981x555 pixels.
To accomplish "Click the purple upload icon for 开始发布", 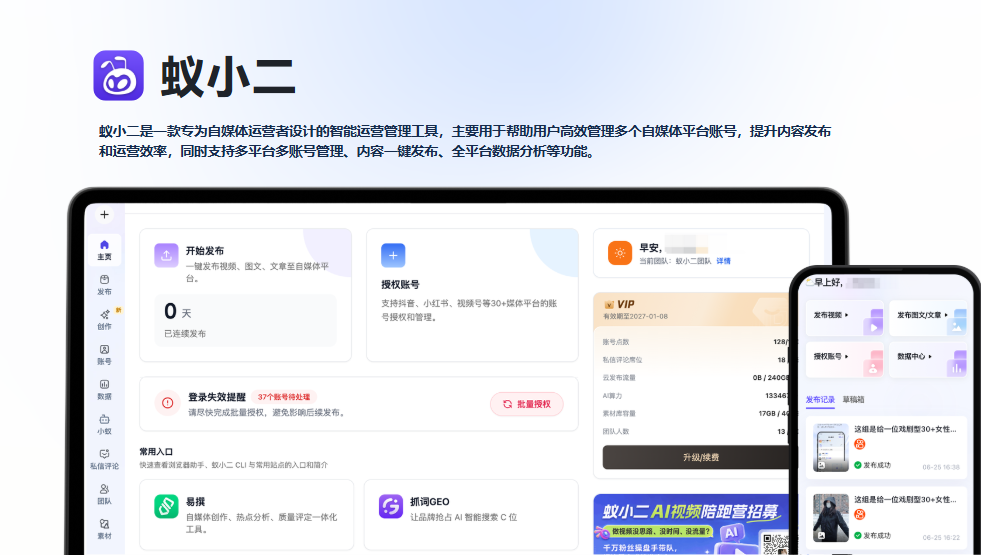I will coord(166,255).
